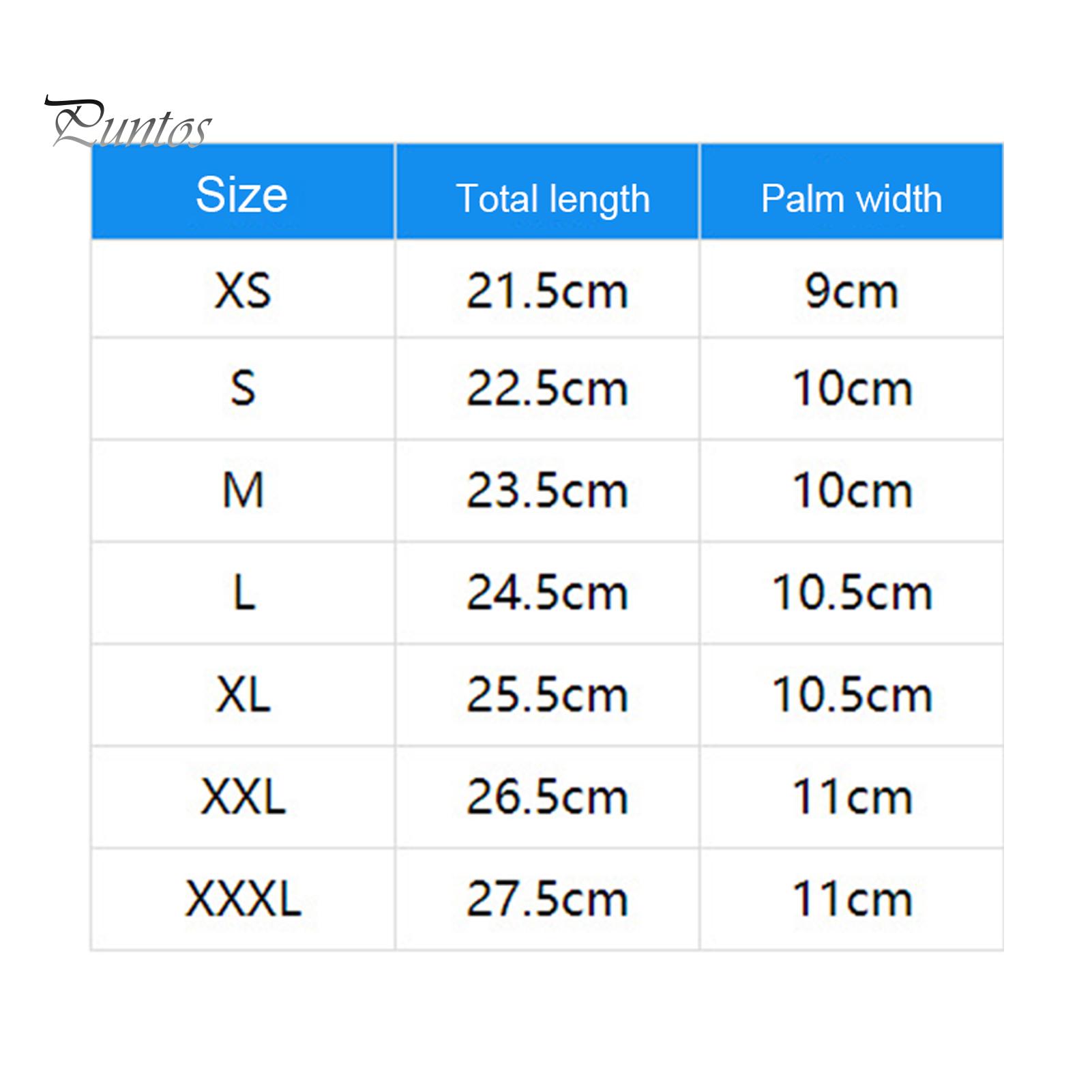Click the Puntos logo watermark
1092x1092 pixels.
pyautogui.click(x=130, y=124)
